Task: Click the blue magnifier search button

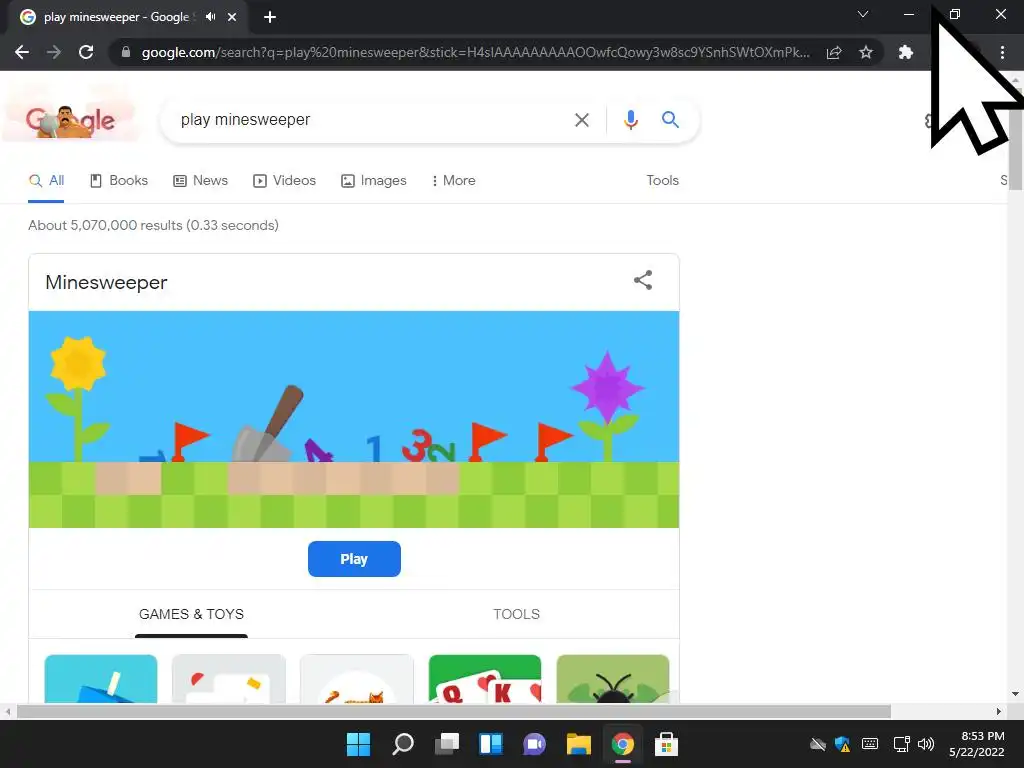Action: point(670,120)
